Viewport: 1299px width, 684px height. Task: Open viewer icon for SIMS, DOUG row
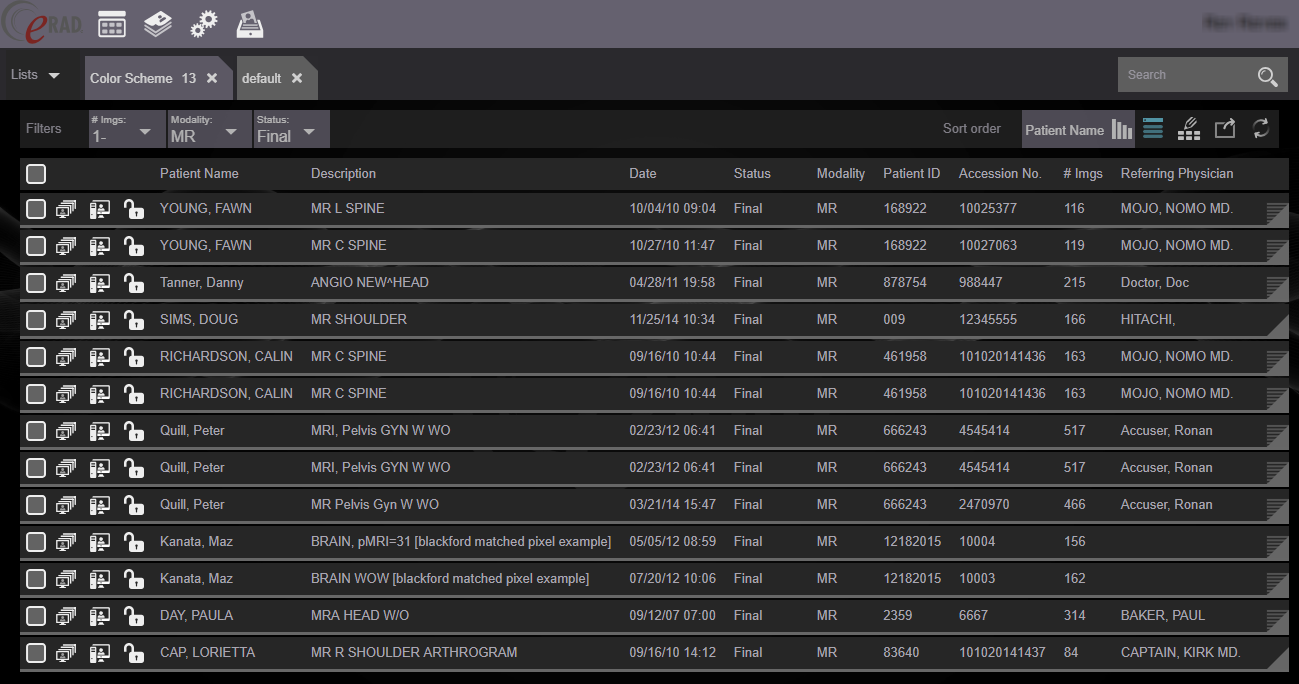pos(66,320)
